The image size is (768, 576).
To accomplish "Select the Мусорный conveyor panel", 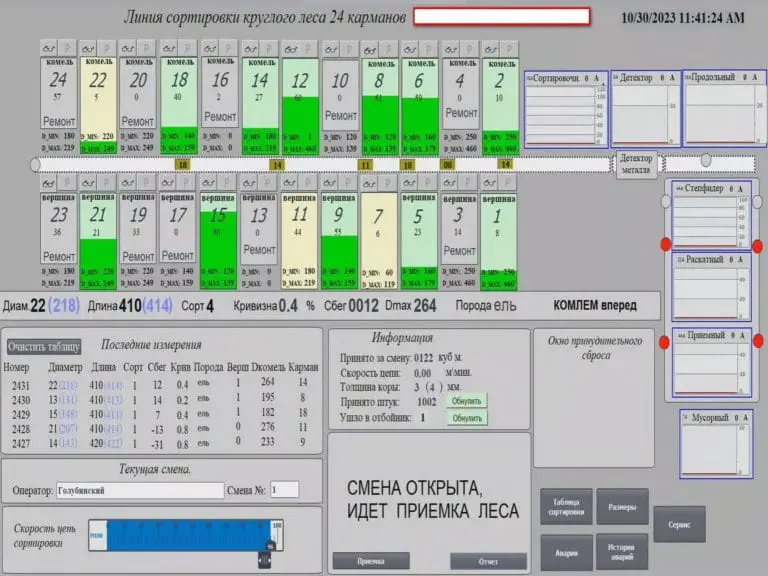I will [716, 444].
